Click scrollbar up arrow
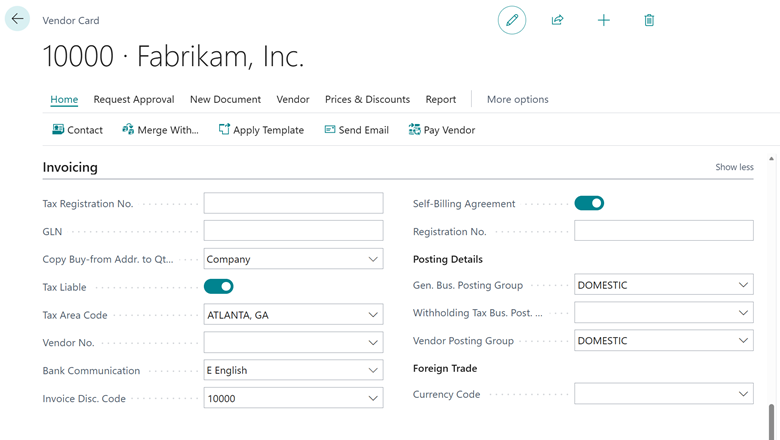 [772, 159]
